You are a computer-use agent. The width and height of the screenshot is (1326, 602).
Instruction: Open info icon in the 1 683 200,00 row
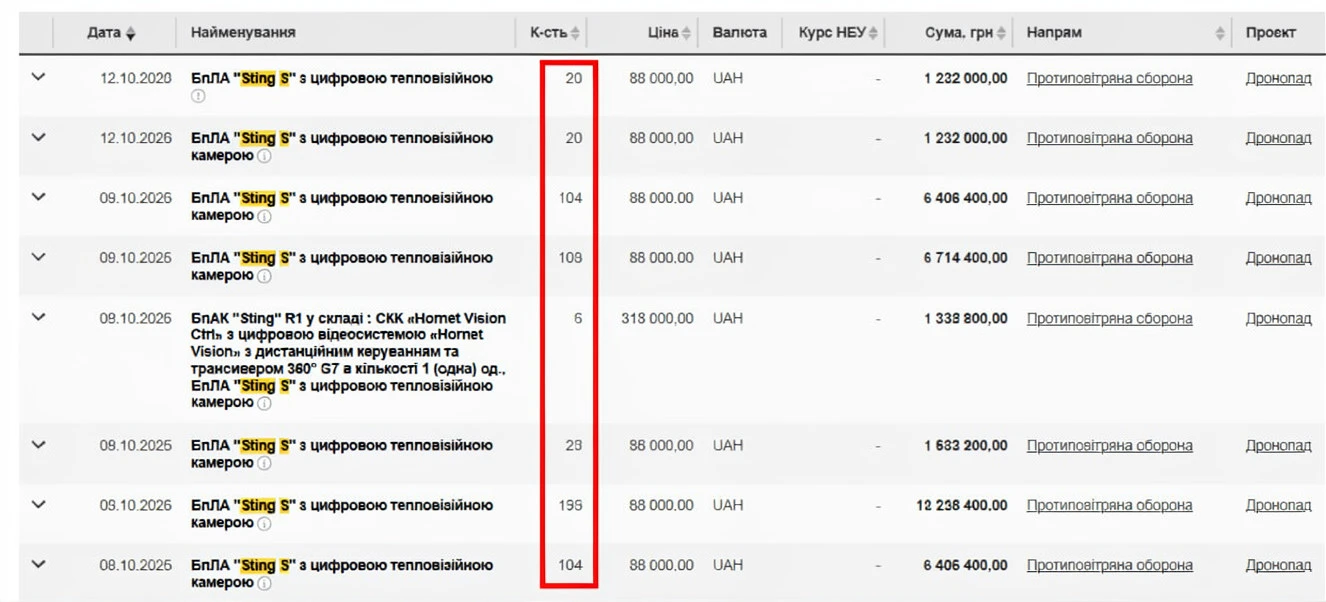click(264, 463)
